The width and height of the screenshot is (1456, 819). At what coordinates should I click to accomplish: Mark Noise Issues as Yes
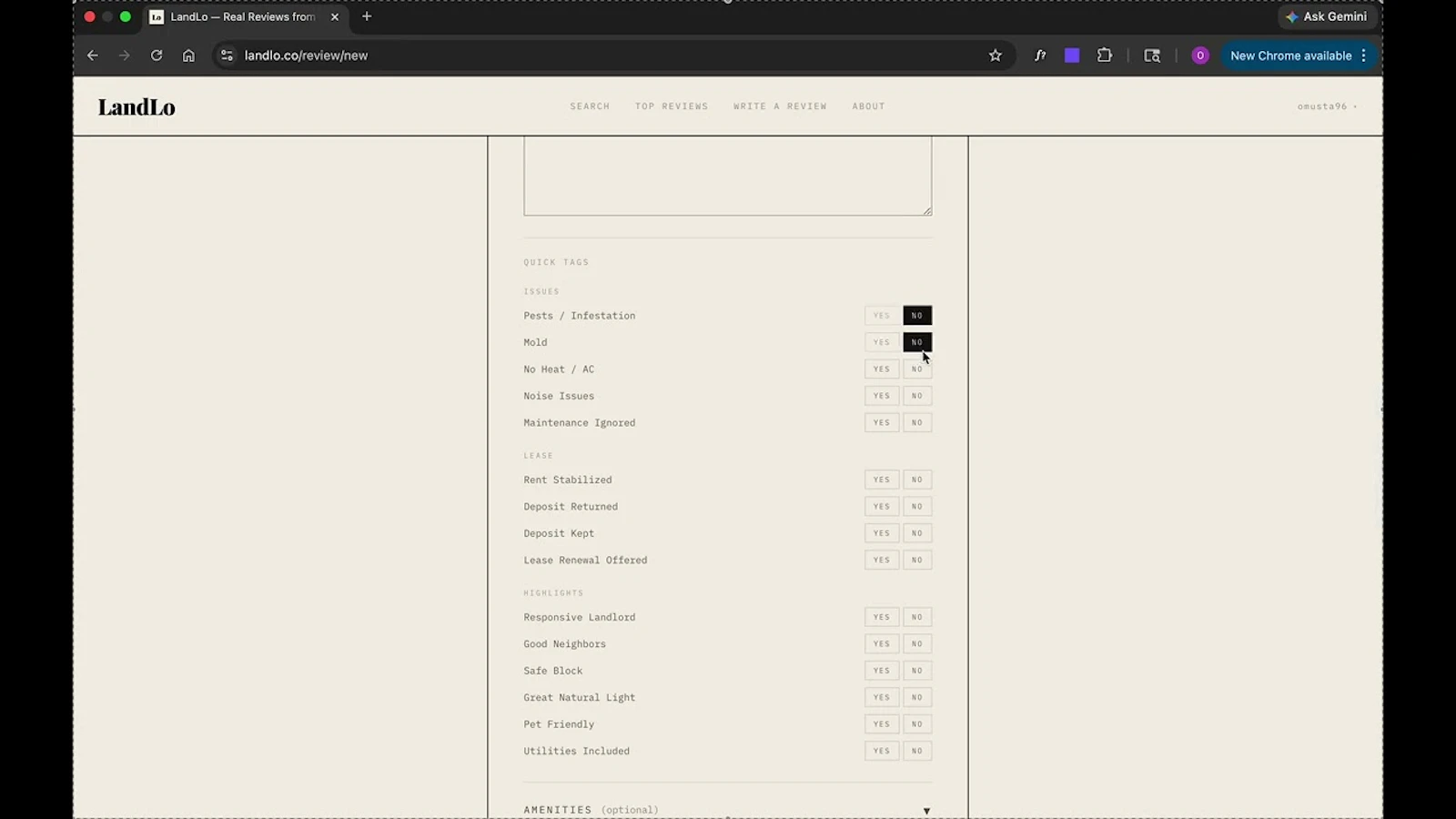(881, 396)
